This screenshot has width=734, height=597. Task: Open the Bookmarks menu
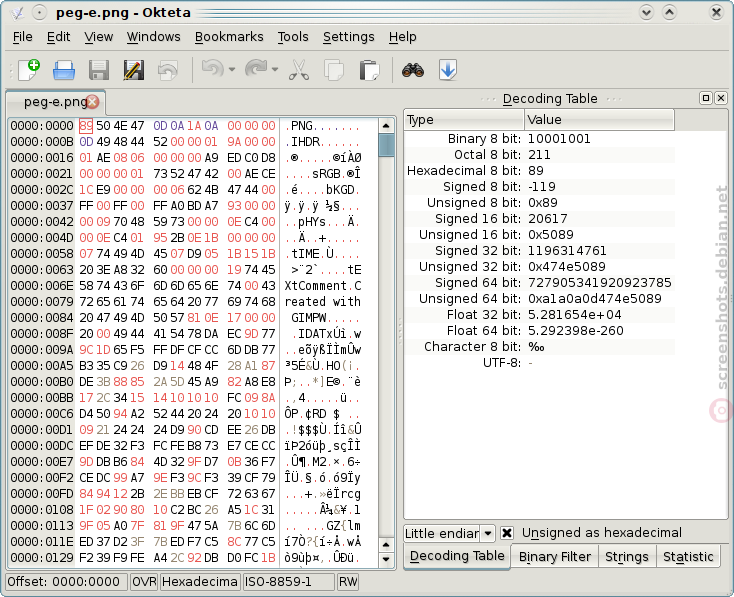pos(229,37)
